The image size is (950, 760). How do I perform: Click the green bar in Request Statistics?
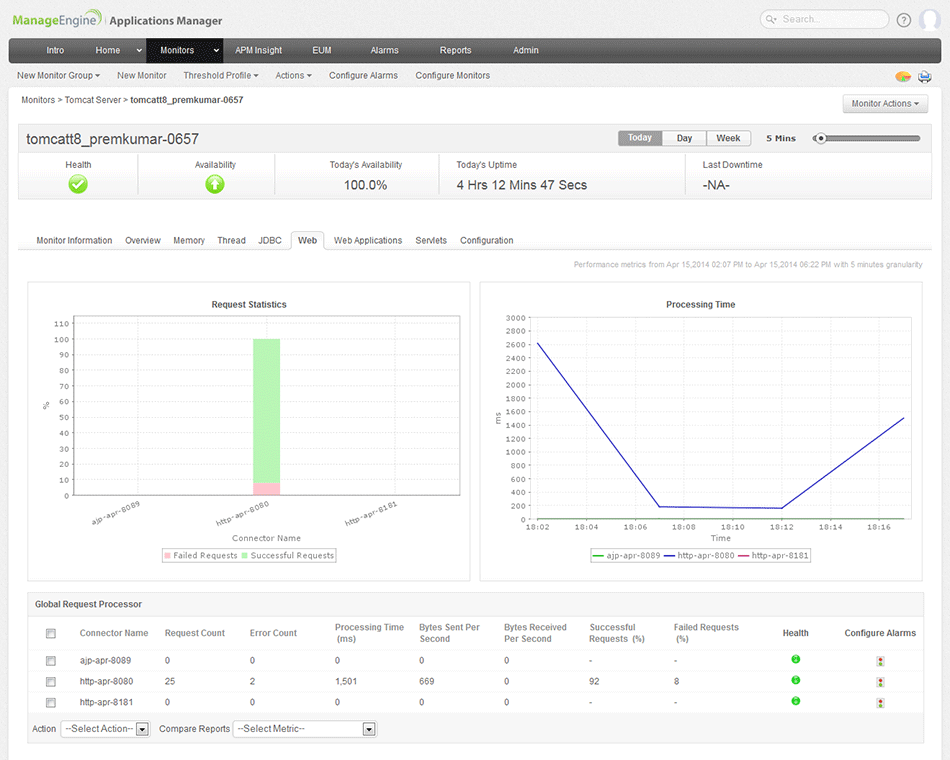tap(267, 411)
